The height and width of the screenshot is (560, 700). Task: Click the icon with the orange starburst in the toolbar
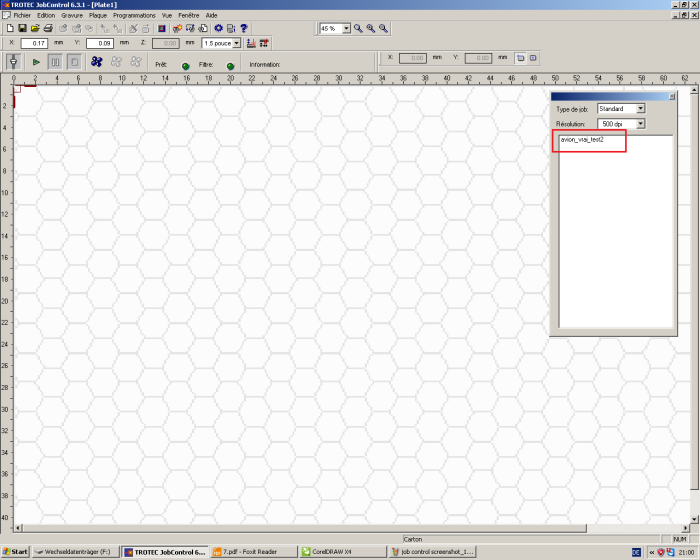(x=177, y=28)
